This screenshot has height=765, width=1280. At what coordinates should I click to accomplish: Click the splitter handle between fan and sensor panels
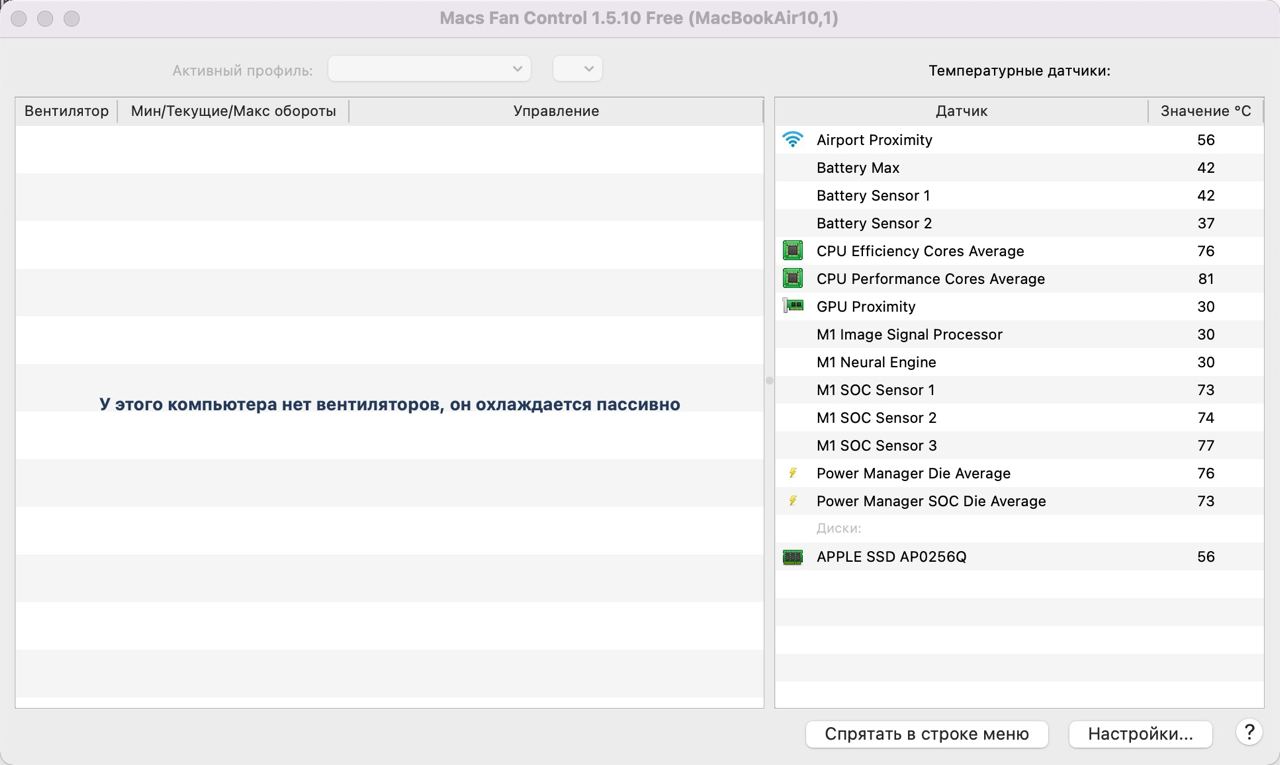click(769, 380)
